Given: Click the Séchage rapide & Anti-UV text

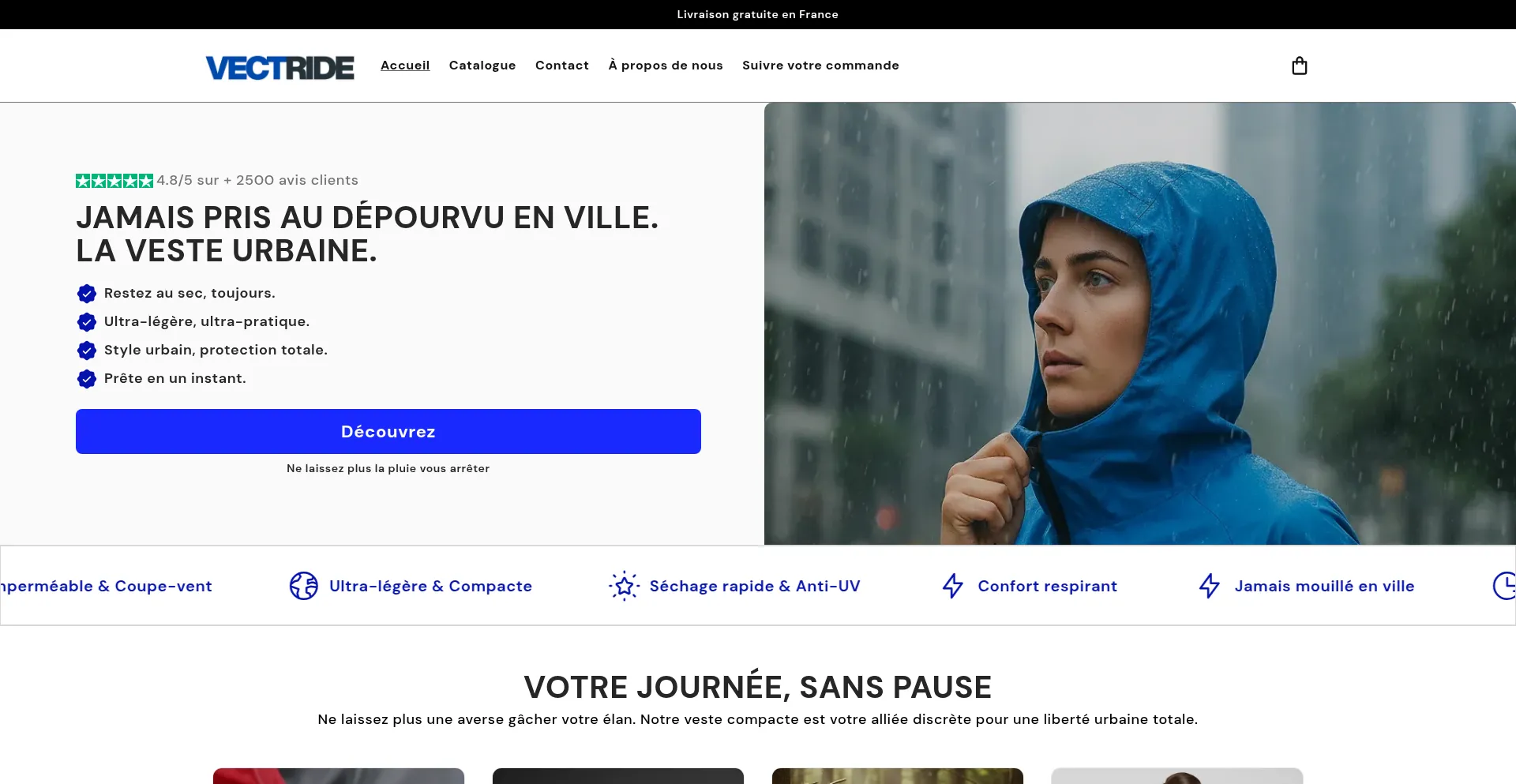Looking at the screenshot, I should click(x=755, y=586).
